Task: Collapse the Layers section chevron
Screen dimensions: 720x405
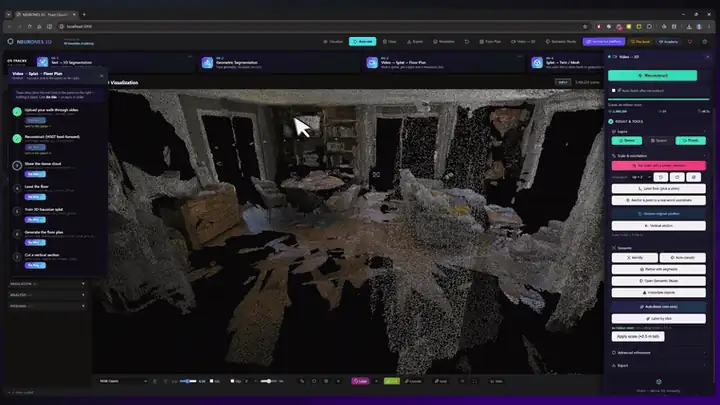Action: pyautogui.click(x=704, y=131)
